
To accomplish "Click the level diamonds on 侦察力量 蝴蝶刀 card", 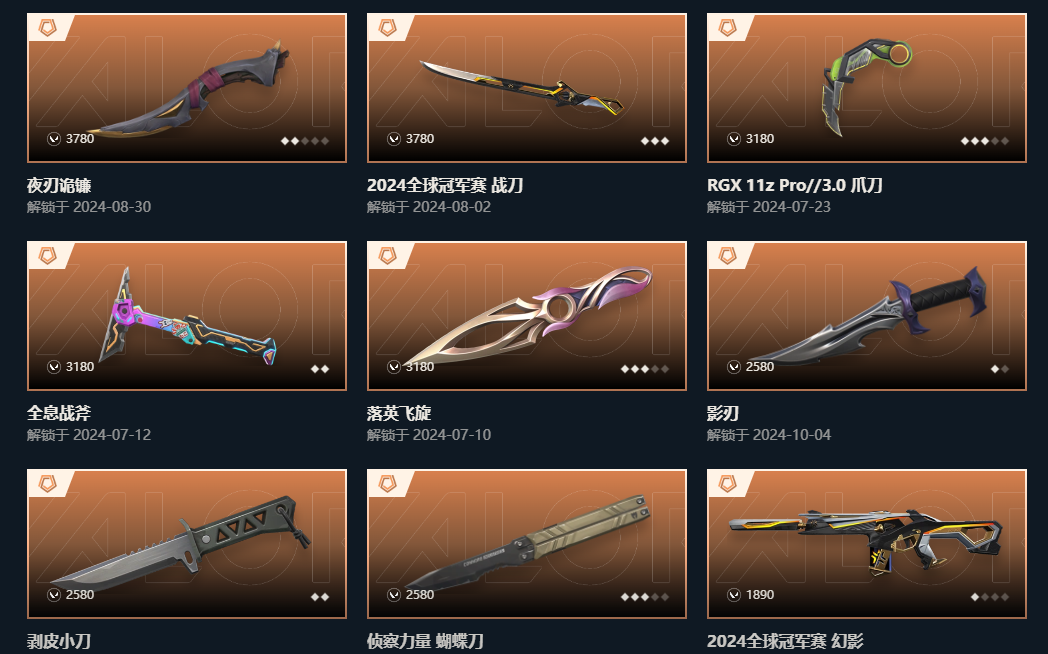I will coord(645,597).
